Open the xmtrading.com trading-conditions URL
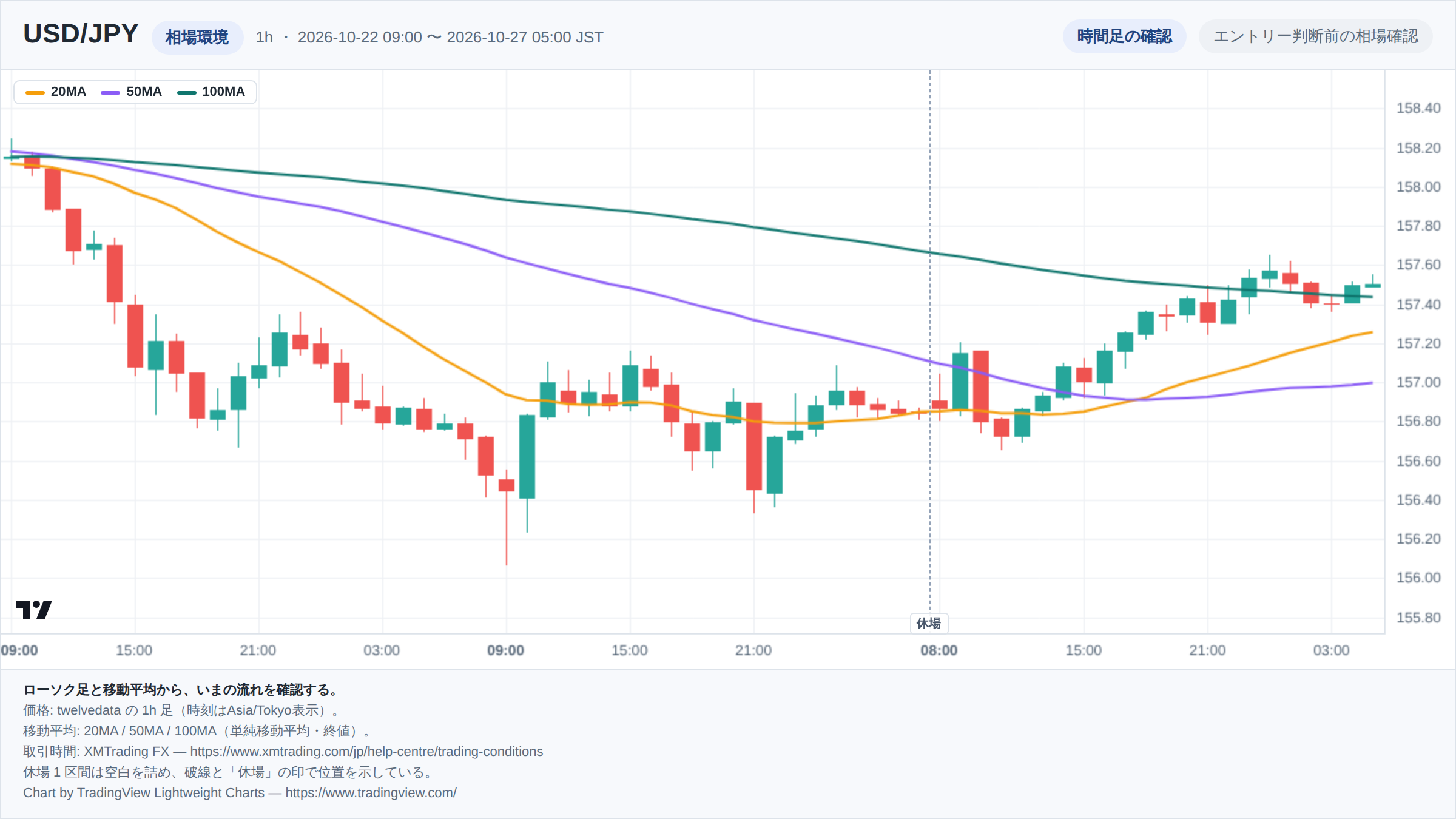Viewport: 1456px width, 819px height. click(366, 752)
